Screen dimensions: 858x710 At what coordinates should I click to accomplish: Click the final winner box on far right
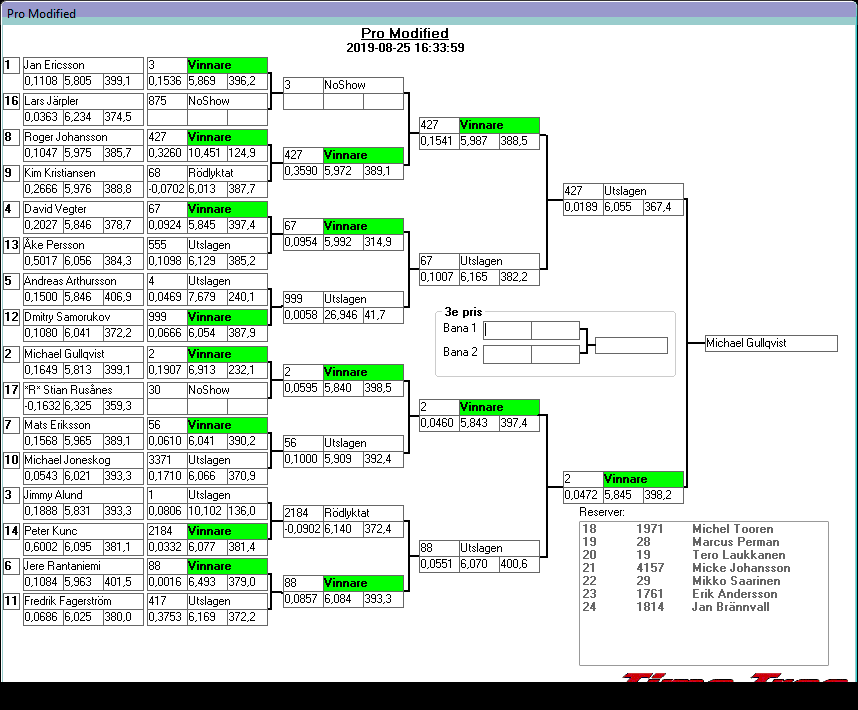tap(770, 343)
